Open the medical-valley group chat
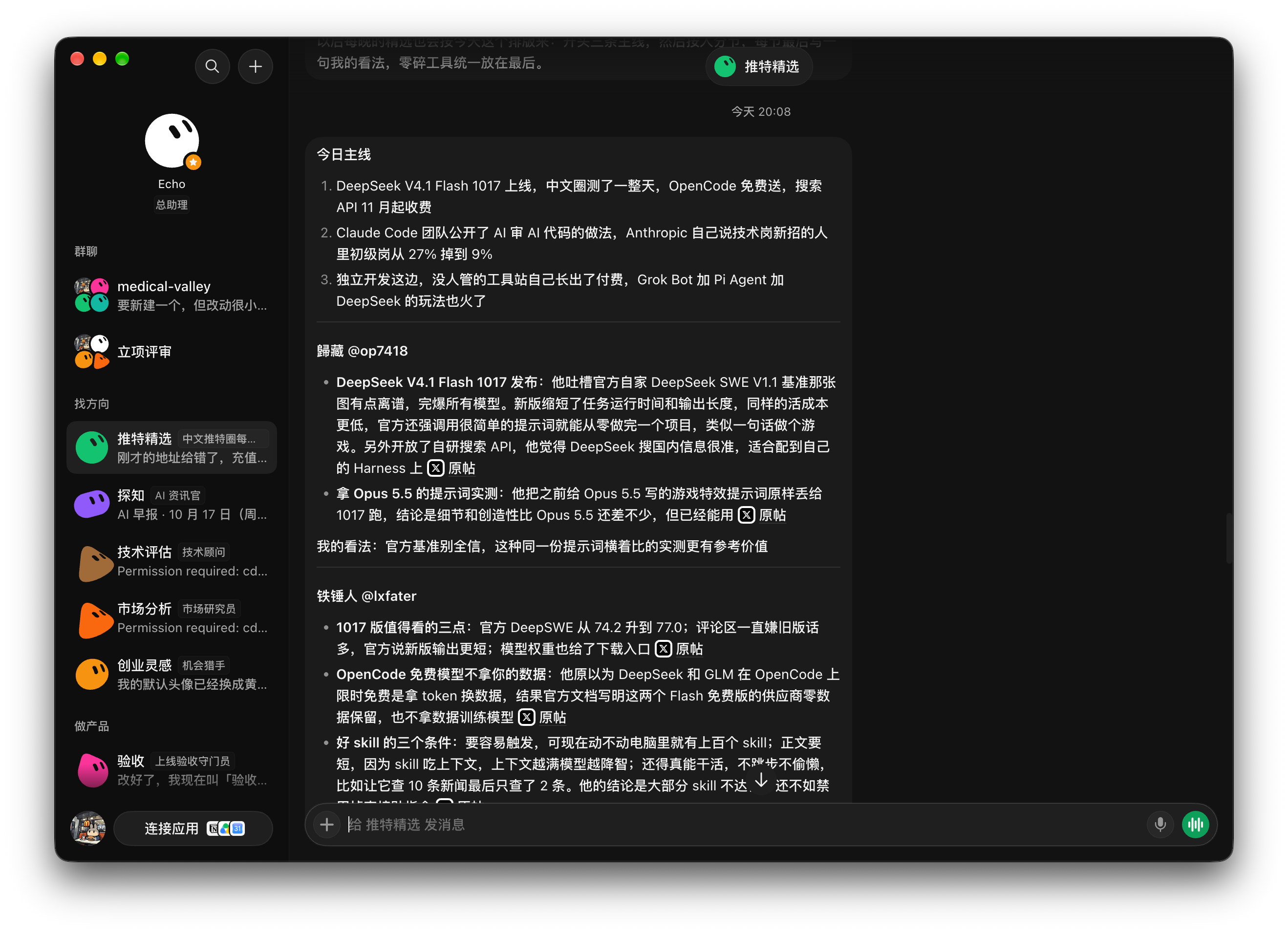Image resolution: width=1288 pixels, height=934 pixels. point(172,295)
